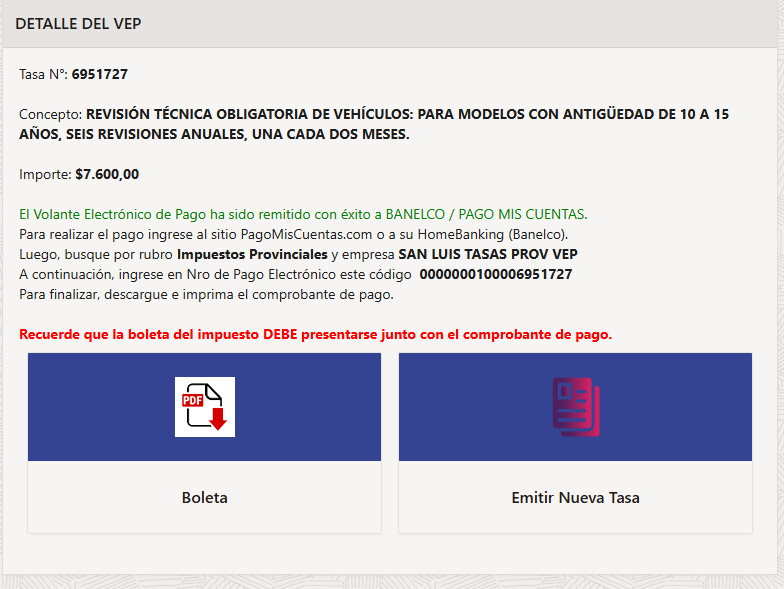The image size is (784, 589).
Task: Click the 'Concepto:' field label
Action: pyautogui.click(x=50, y=114)
